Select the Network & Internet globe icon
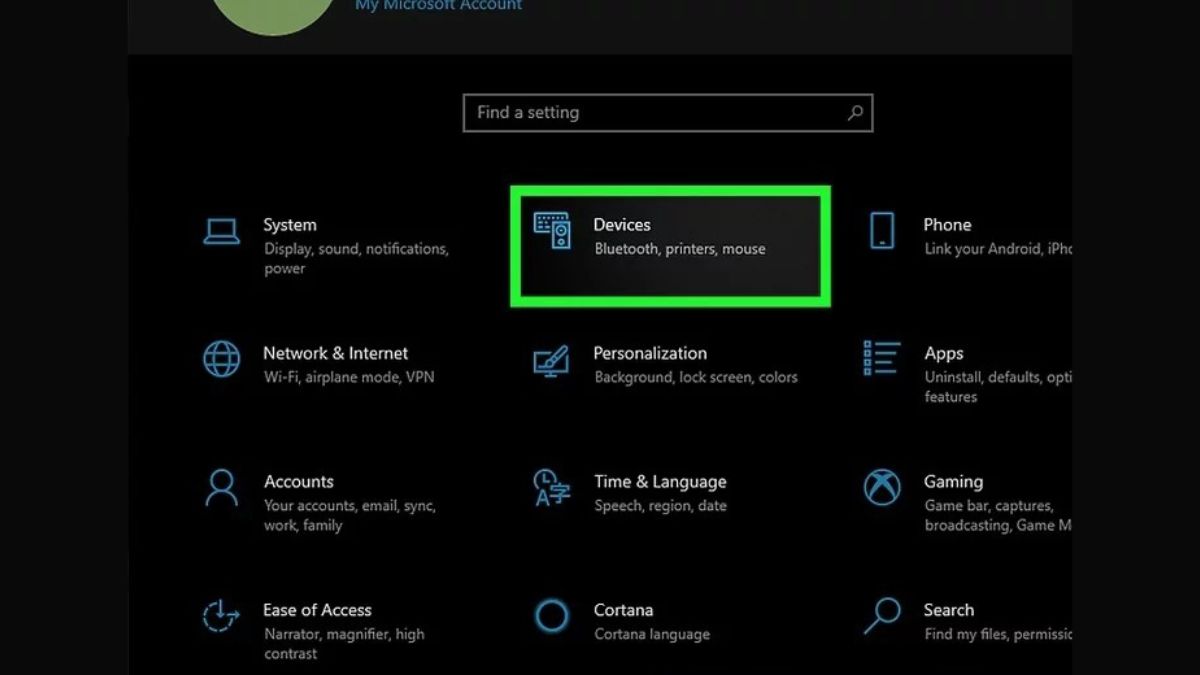The width and height of the screenshot is (1200, 675). (x=221, y=359)
